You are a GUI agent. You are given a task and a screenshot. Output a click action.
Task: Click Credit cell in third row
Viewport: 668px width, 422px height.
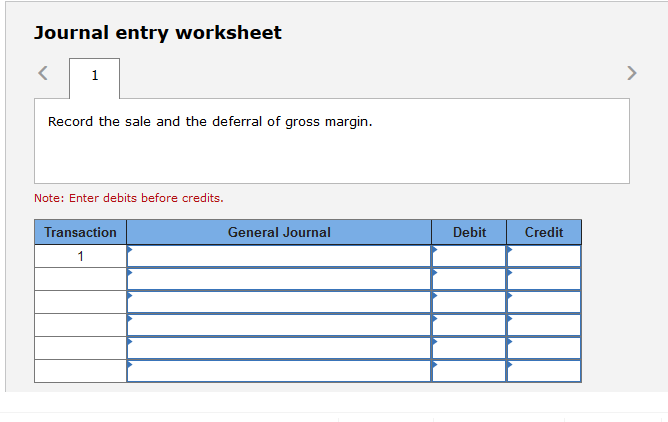[544, 302]
